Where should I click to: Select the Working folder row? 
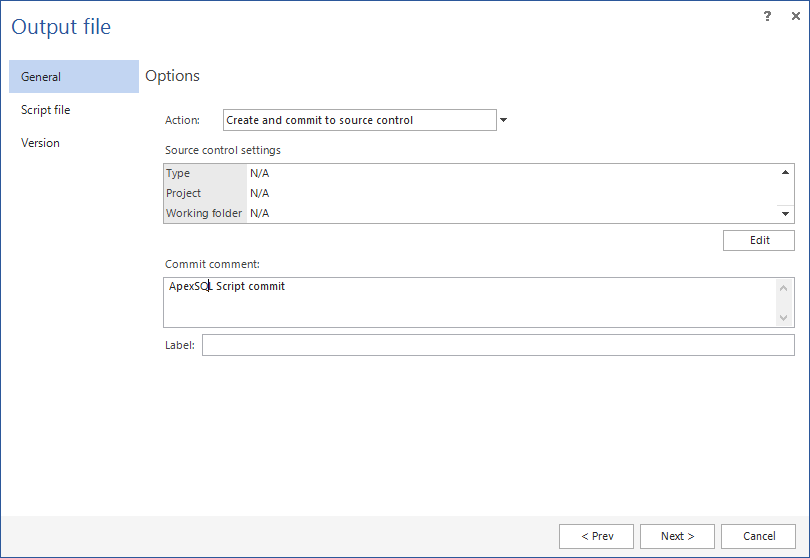(205, 213)
